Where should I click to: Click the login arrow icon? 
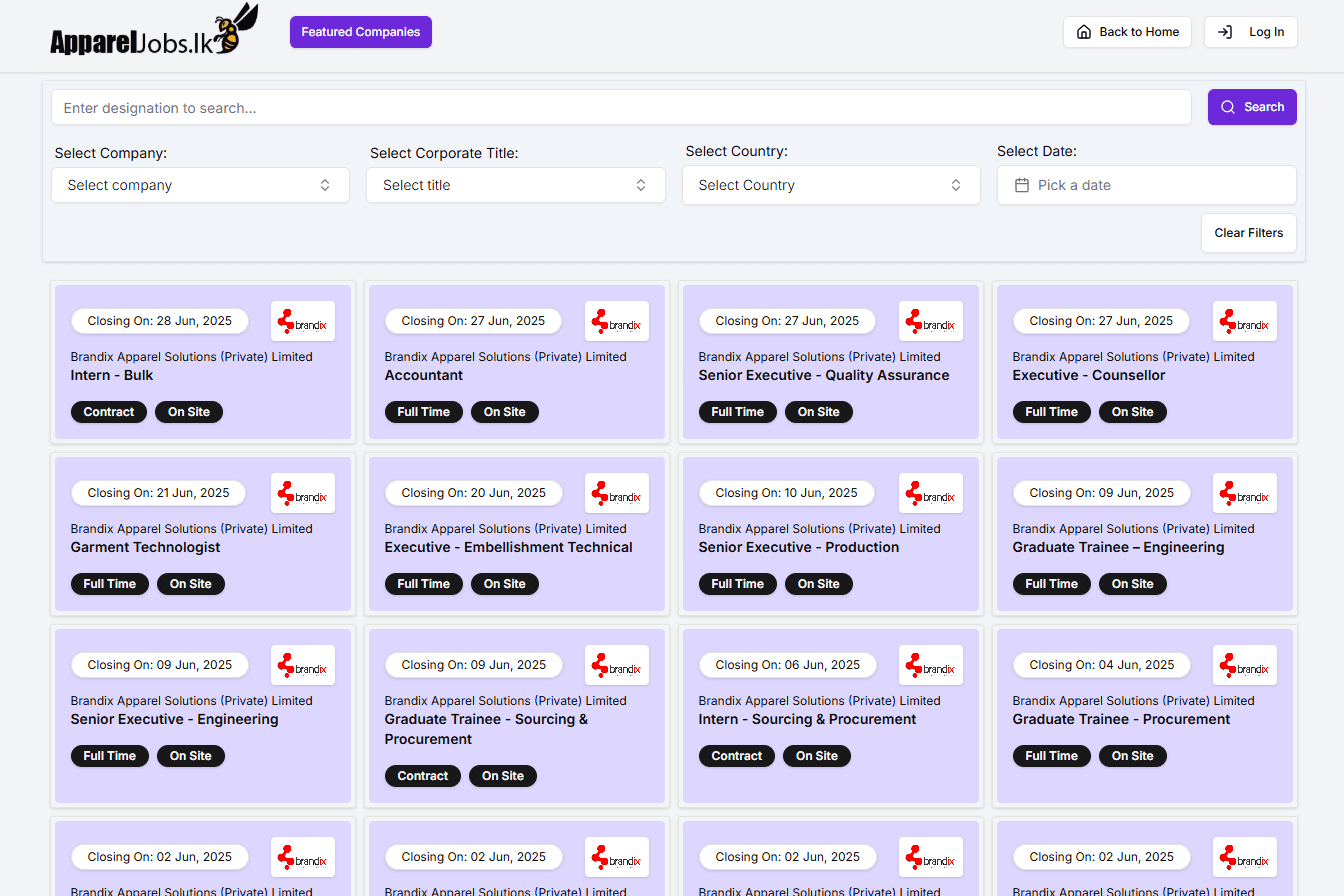pyautogui.click(x=1225, y=32)
